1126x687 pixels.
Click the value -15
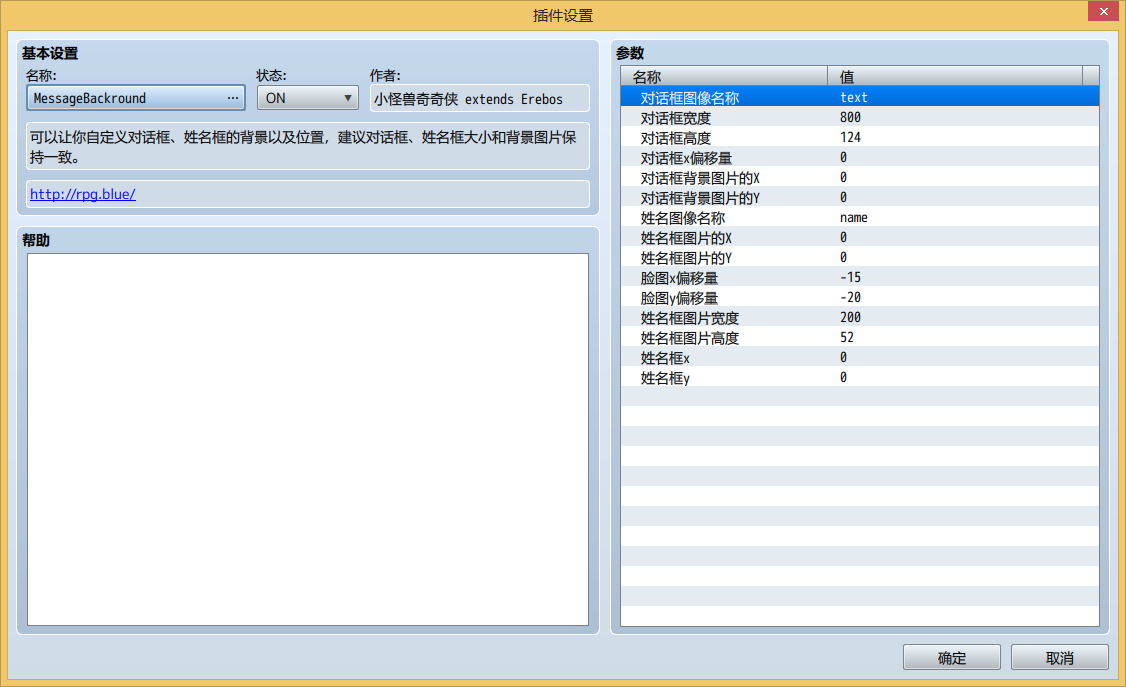pyautogui.click(x=850, y=278)
